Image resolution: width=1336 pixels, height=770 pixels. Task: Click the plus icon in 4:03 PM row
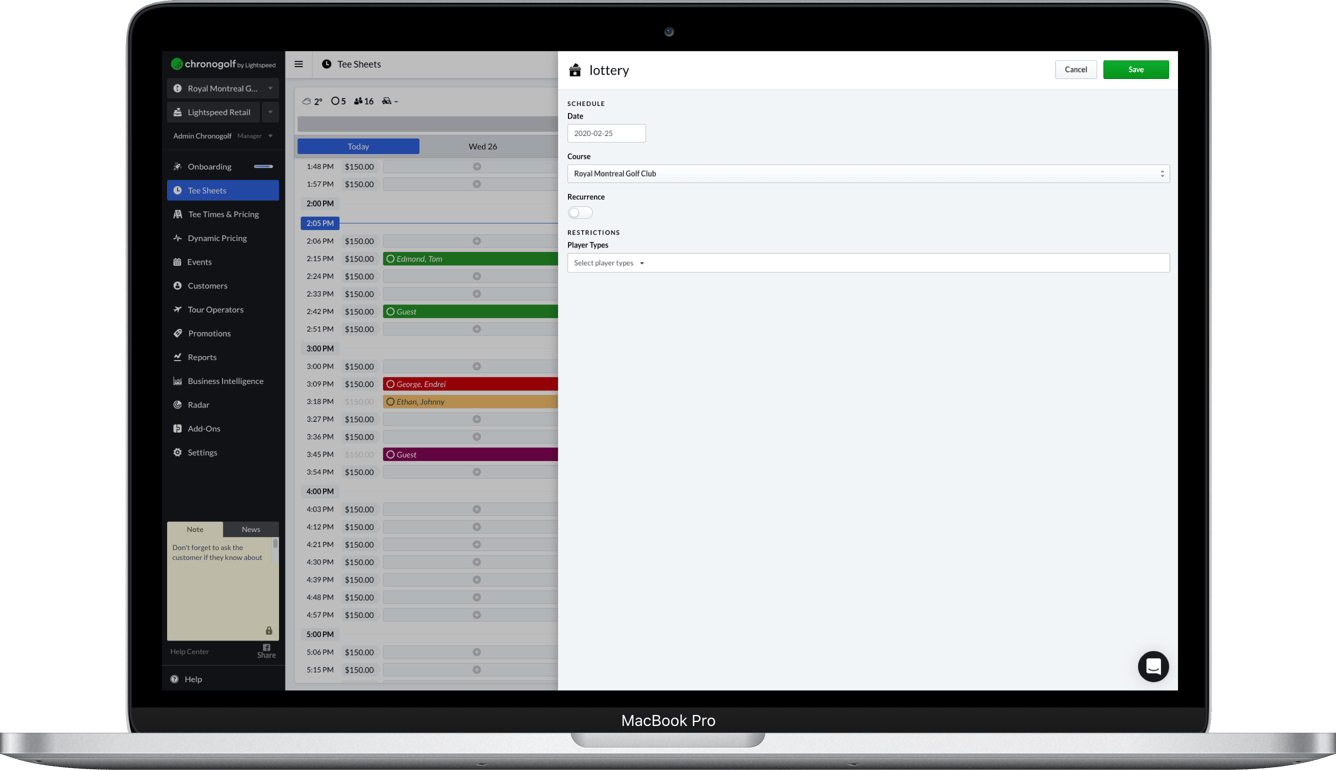coord(477,509)
